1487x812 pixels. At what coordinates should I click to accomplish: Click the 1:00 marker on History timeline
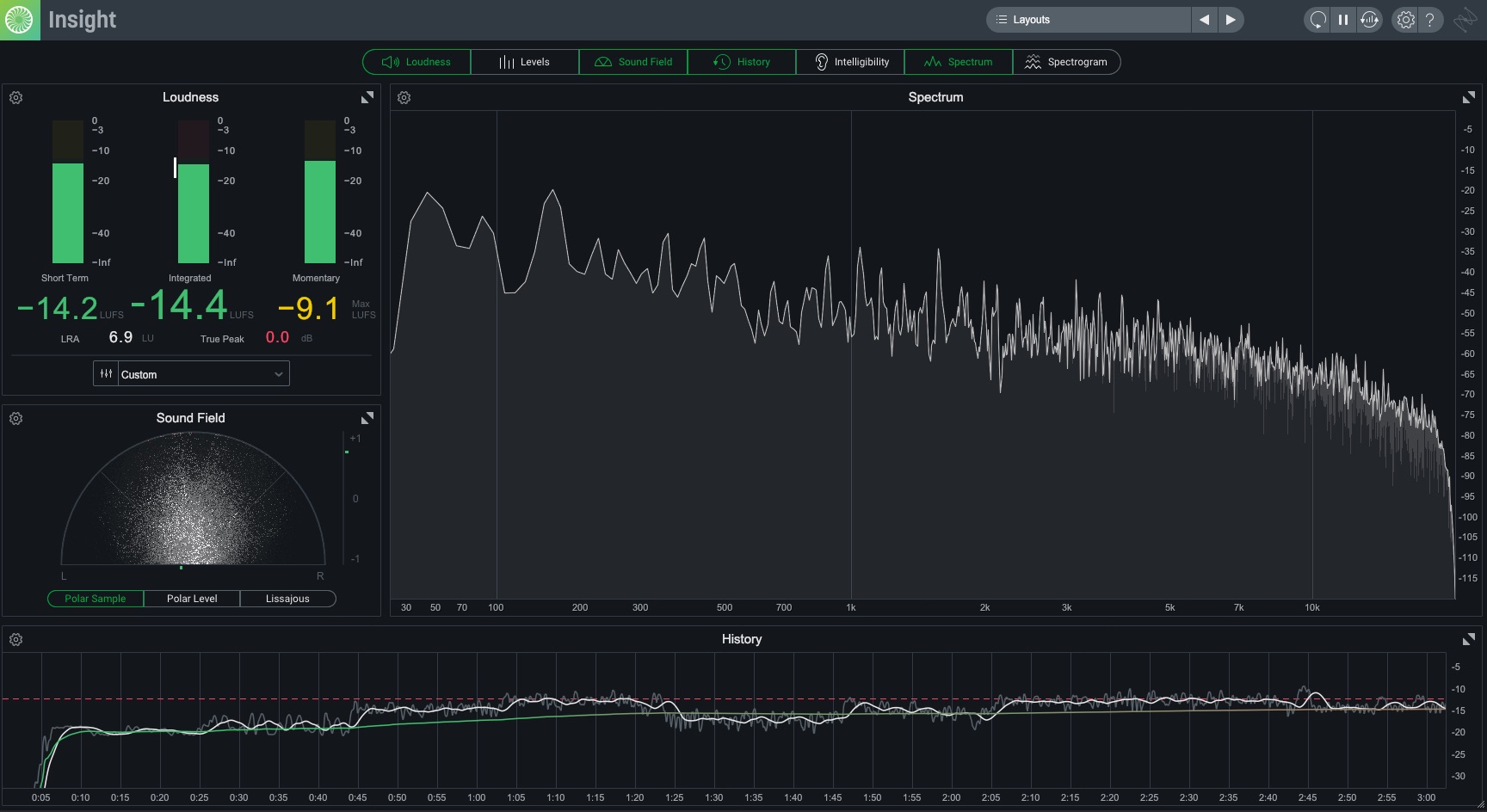click(x=476, y=797)
